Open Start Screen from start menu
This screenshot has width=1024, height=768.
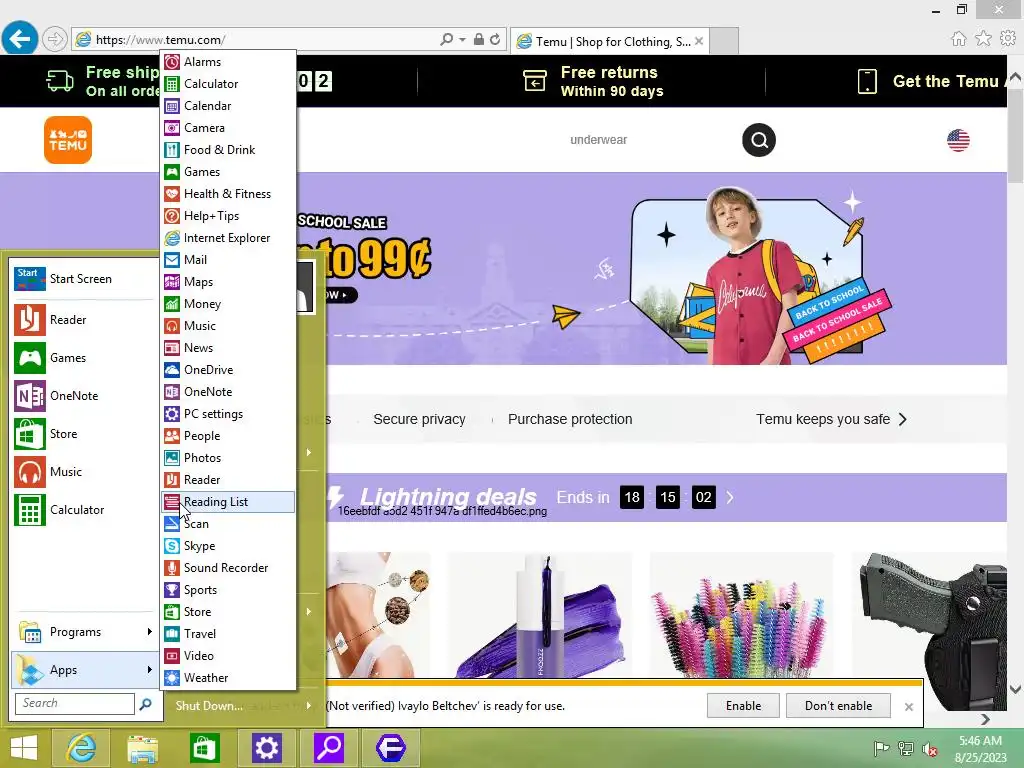coord(84,279)
